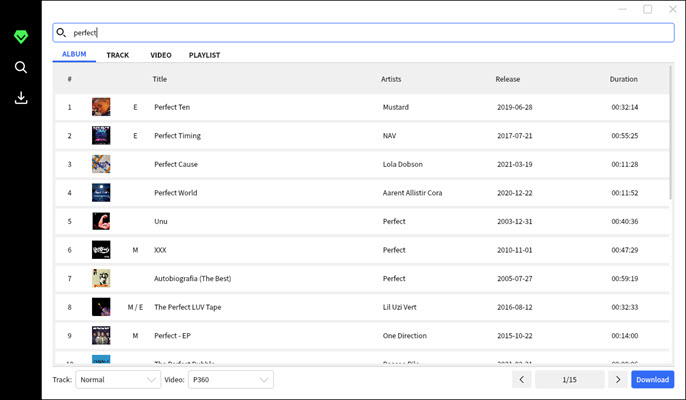The image size is (686, 400).
Task: Click into the search field containing 'perfect'
Action: pos(363,33)
